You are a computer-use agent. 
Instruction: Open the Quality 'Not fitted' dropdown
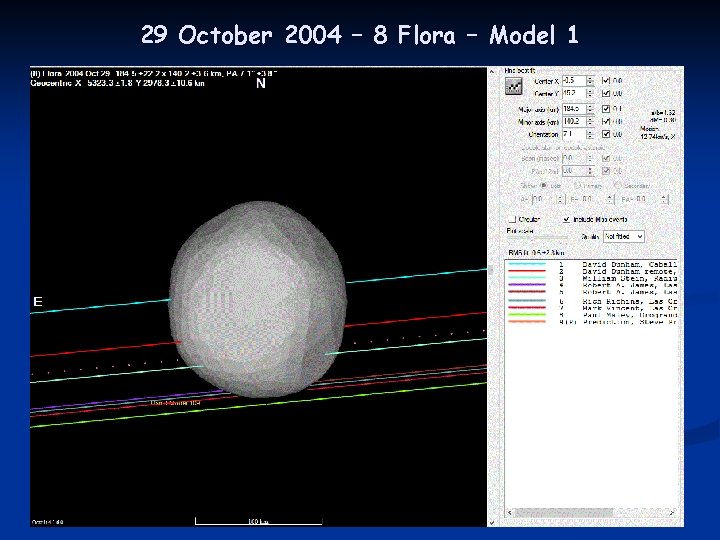pyautogui.click(x=622, y=237)
